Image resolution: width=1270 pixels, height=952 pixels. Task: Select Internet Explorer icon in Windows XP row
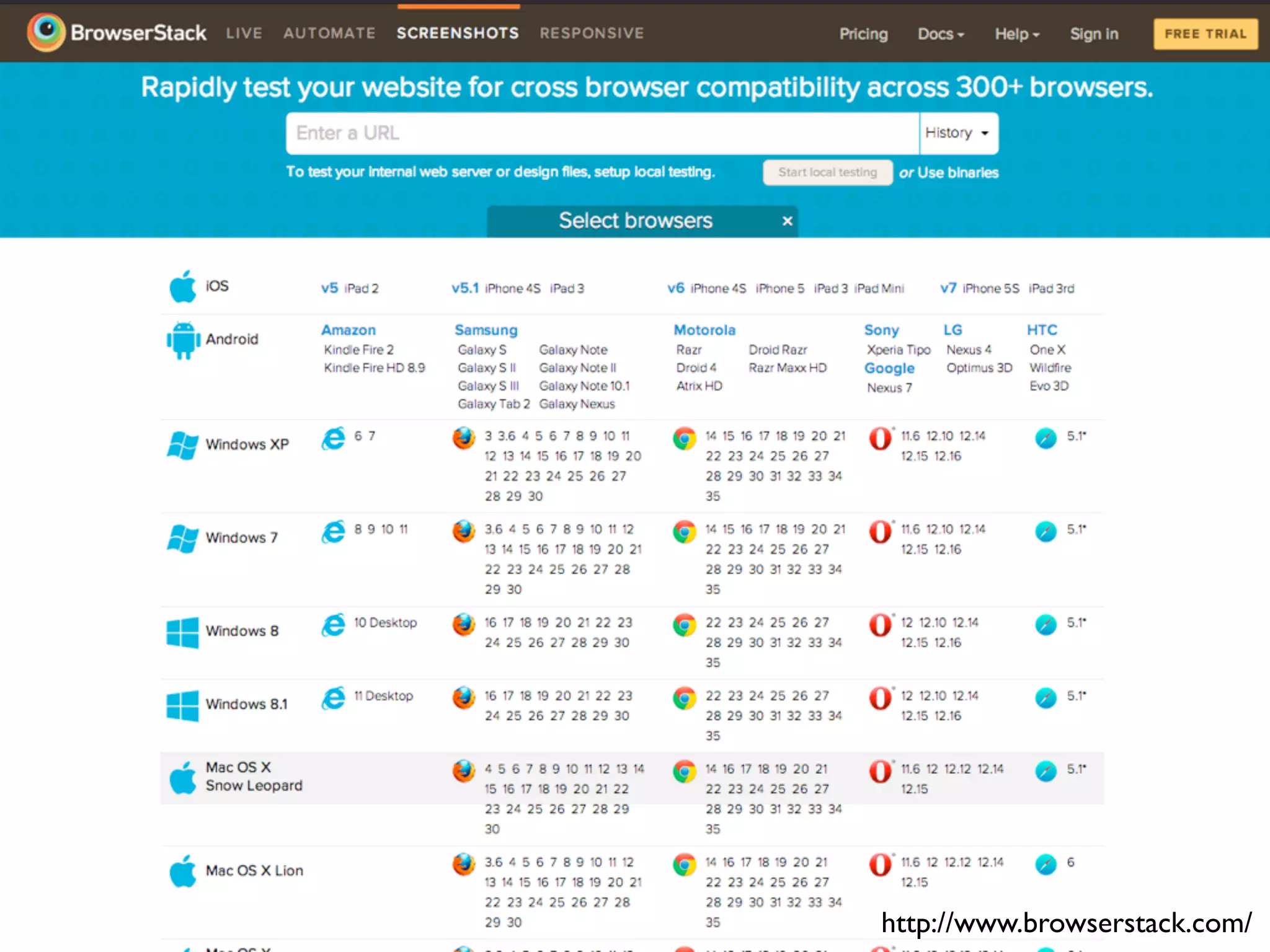pyautogui.click(x=333, y=439)
